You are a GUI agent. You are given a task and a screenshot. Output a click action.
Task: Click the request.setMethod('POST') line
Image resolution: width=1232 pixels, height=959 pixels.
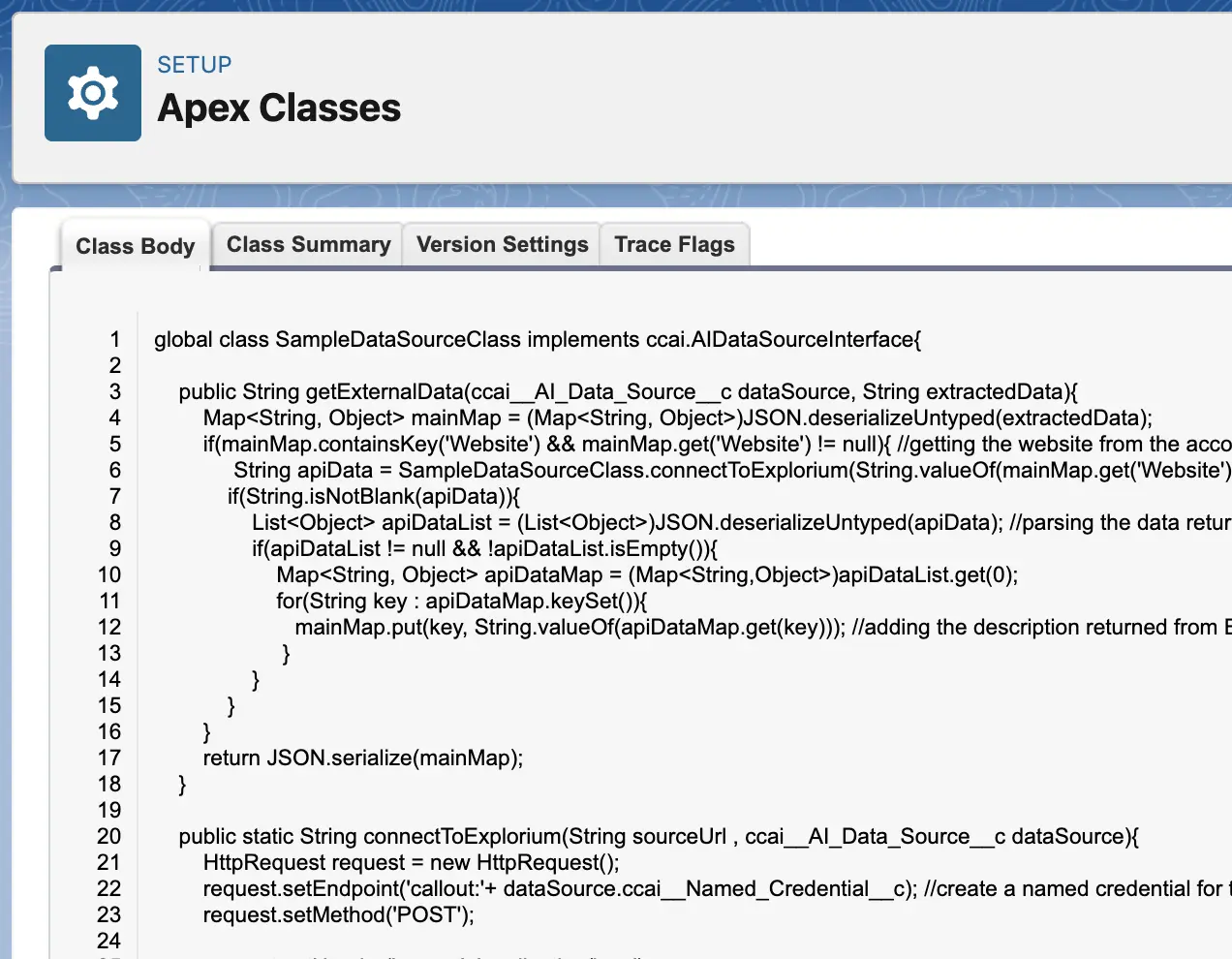[338, 915]
